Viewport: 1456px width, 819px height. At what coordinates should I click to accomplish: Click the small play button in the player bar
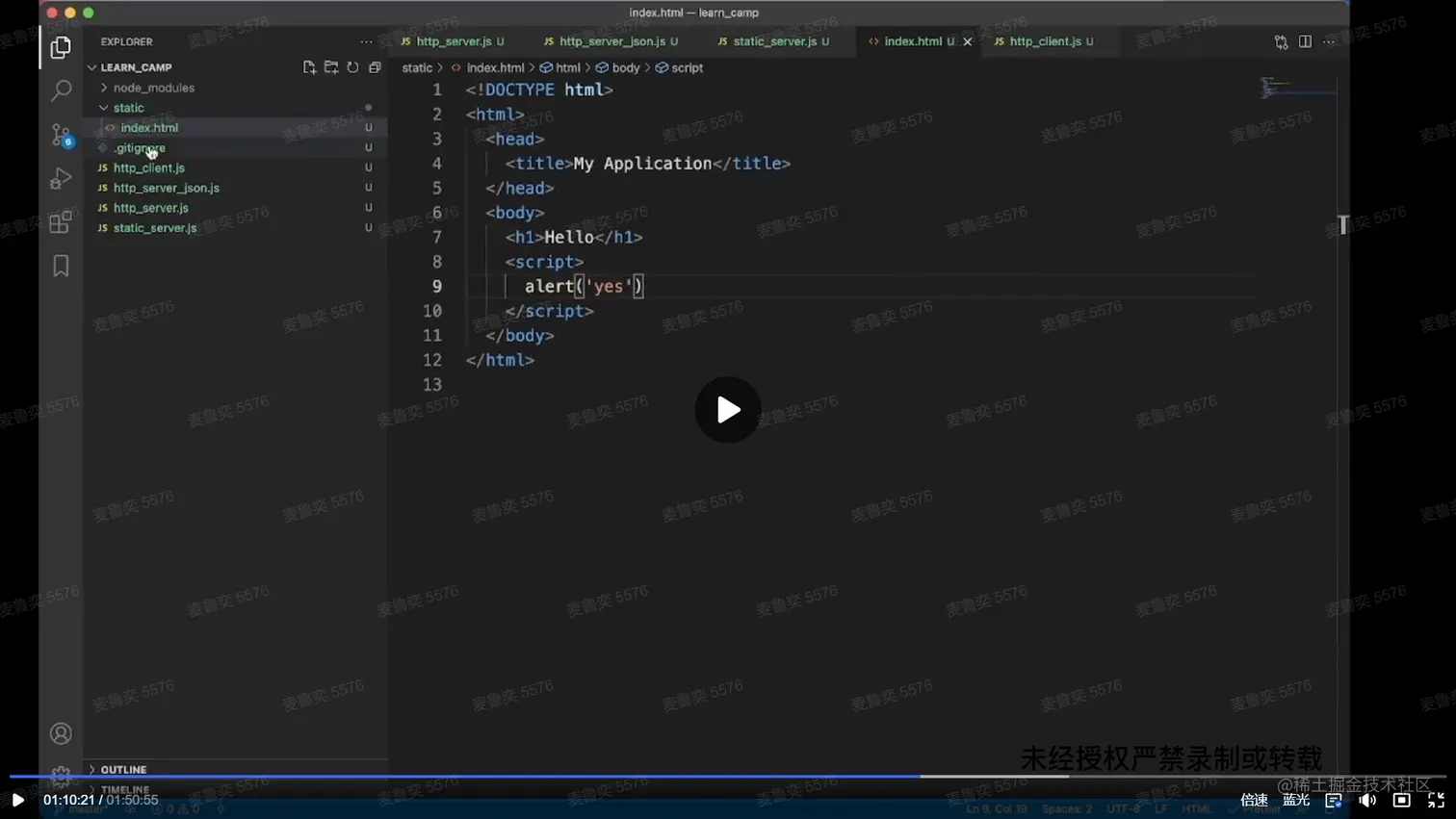pos(17,800)
